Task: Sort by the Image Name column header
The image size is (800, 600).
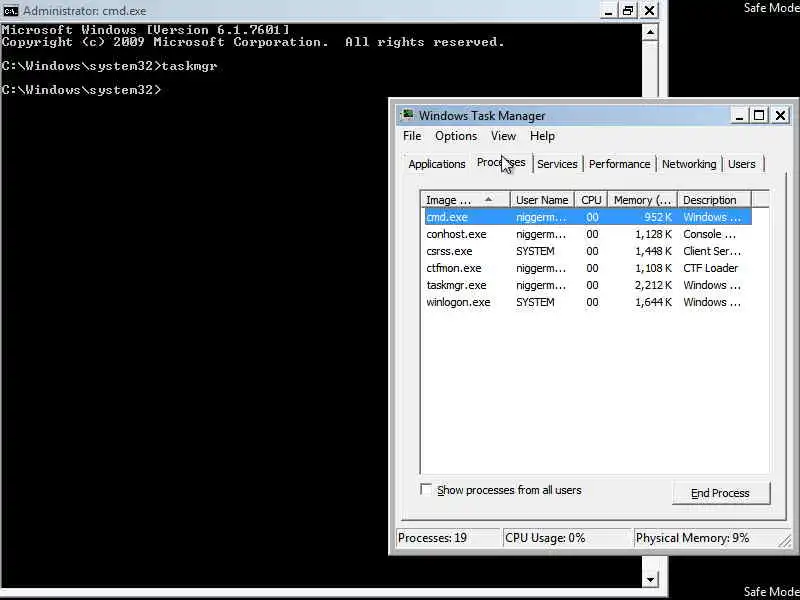Action: point(465,200)
